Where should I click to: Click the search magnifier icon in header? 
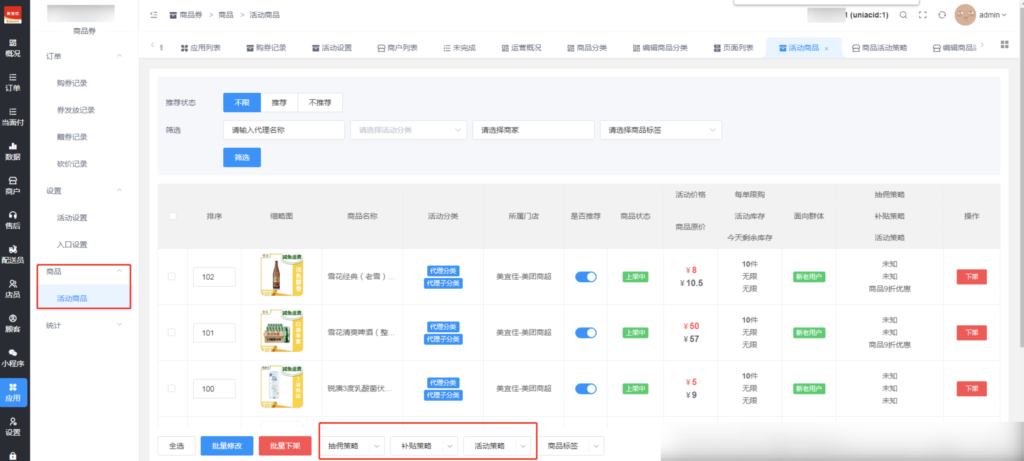pyautogui.click(x=903, y=14)
